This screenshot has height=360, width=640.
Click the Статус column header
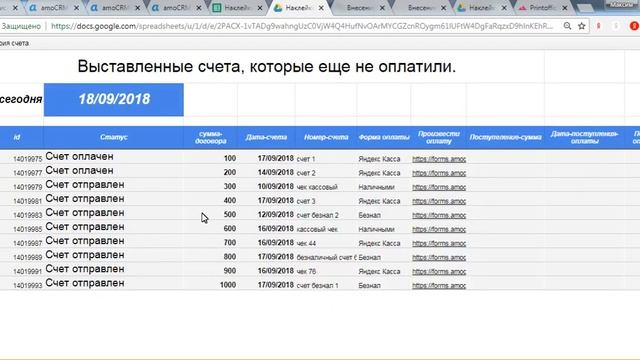(x=113, y=137)
